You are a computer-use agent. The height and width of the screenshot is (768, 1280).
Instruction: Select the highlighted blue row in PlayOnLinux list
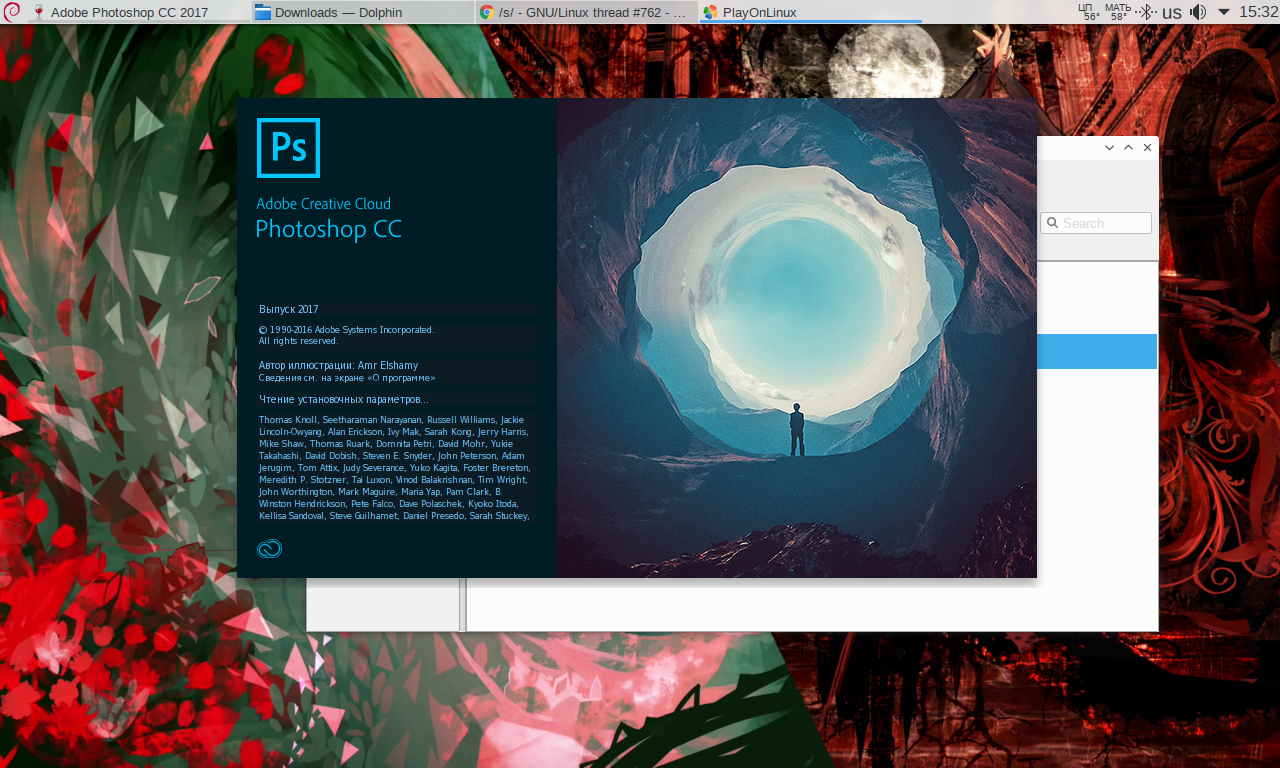pyautogui.click(x=1097, y=352)
